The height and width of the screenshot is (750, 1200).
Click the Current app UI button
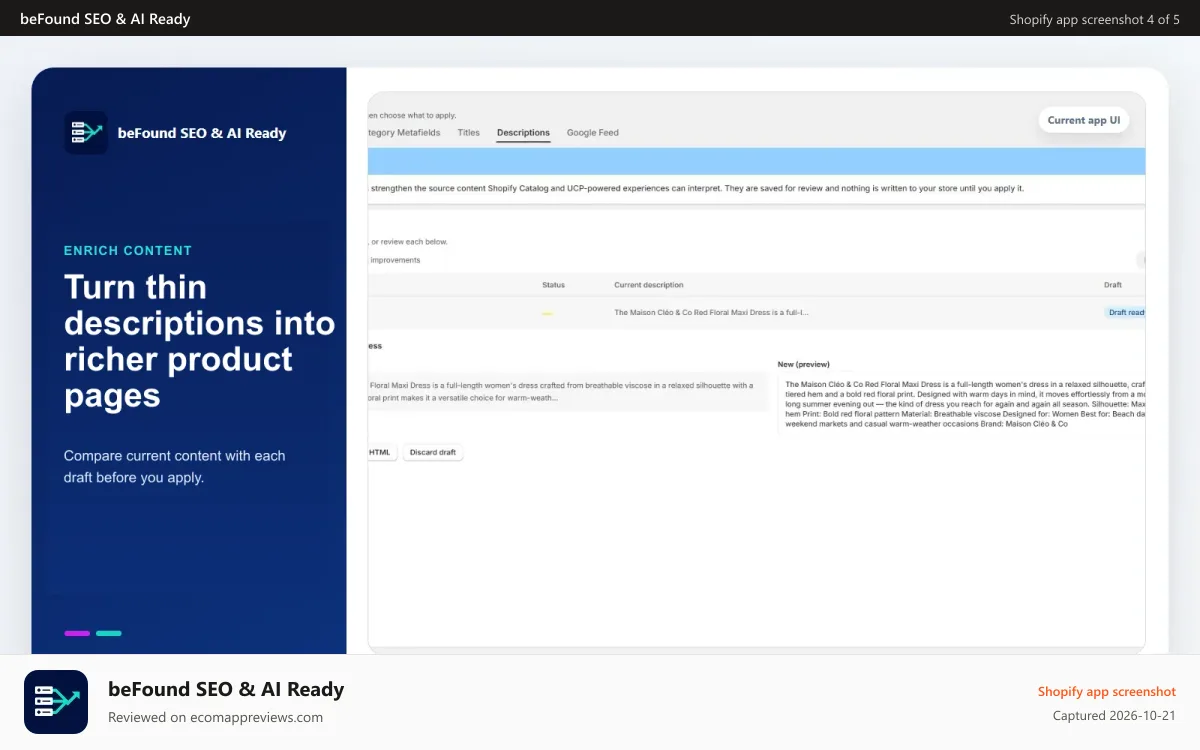point(1084,120)
